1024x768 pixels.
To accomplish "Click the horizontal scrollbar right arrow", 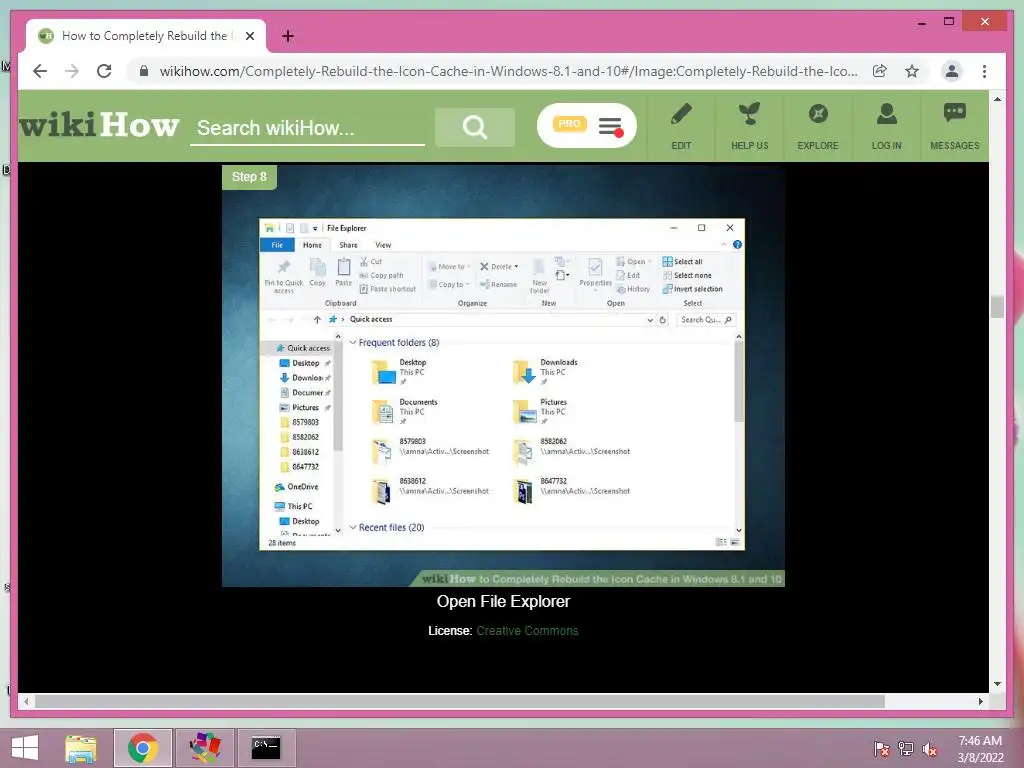I will pyautogui.click(x=981, y=701).
